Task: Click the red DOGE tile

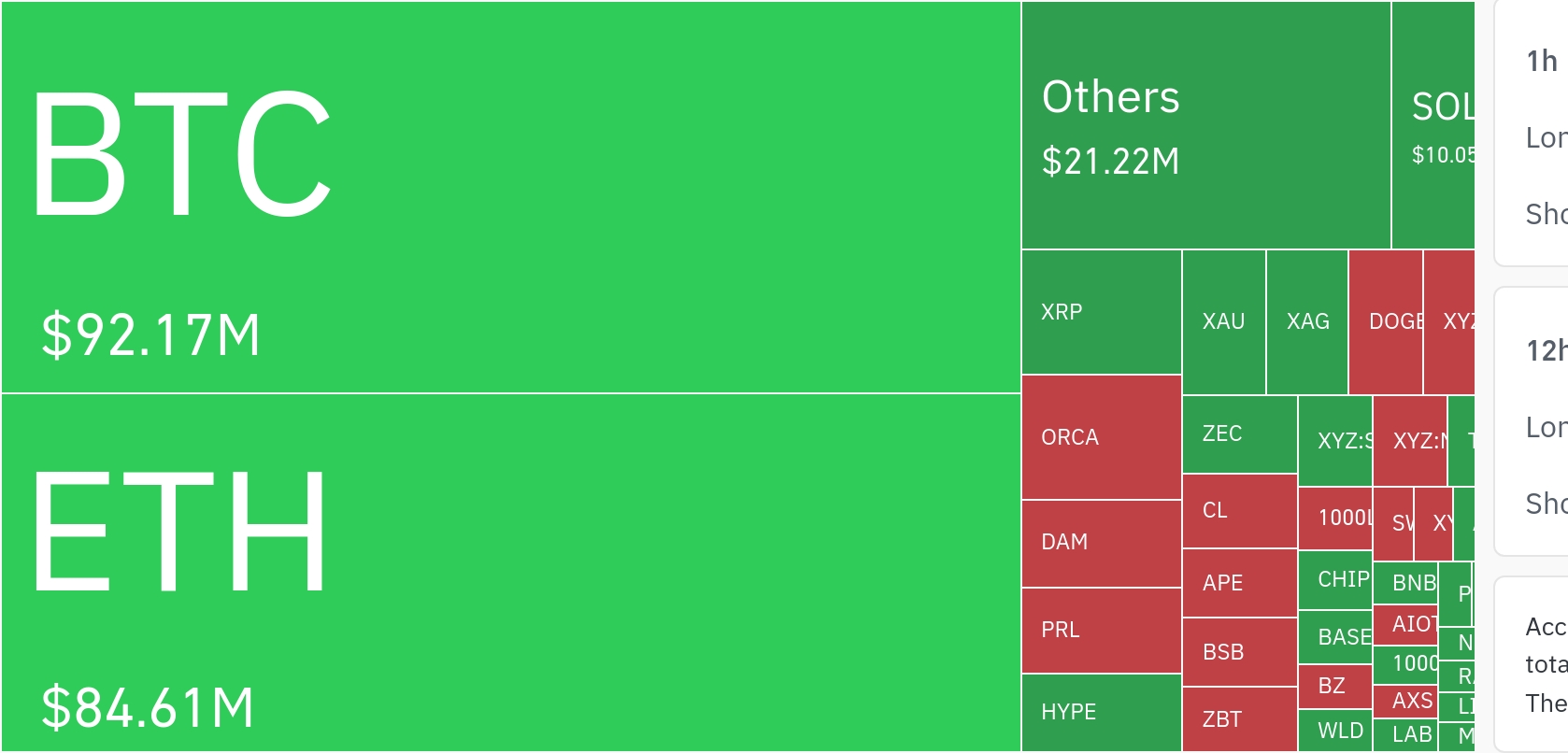Action: 1386,321
